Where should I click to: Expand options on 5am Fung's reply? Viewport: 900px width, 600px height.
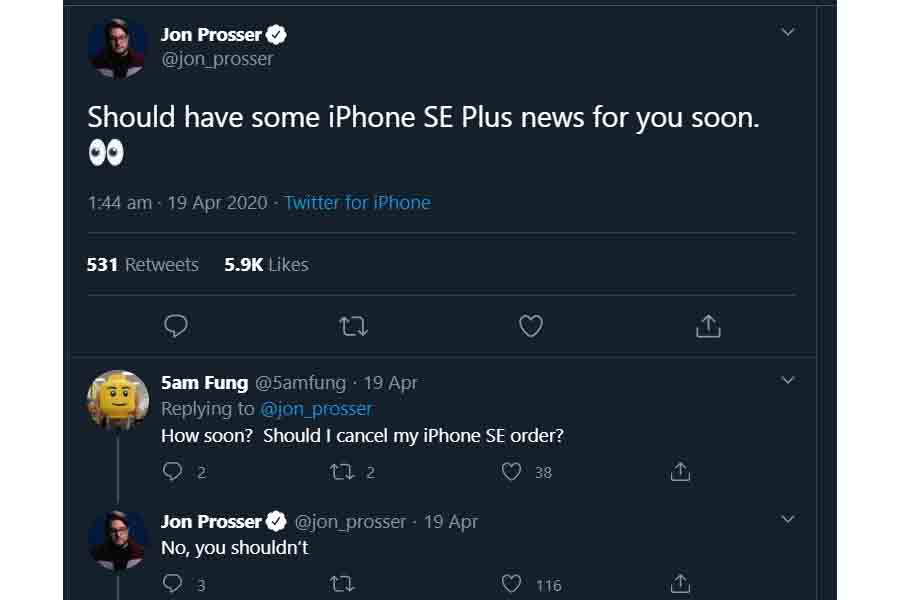(x=788, y=380)
